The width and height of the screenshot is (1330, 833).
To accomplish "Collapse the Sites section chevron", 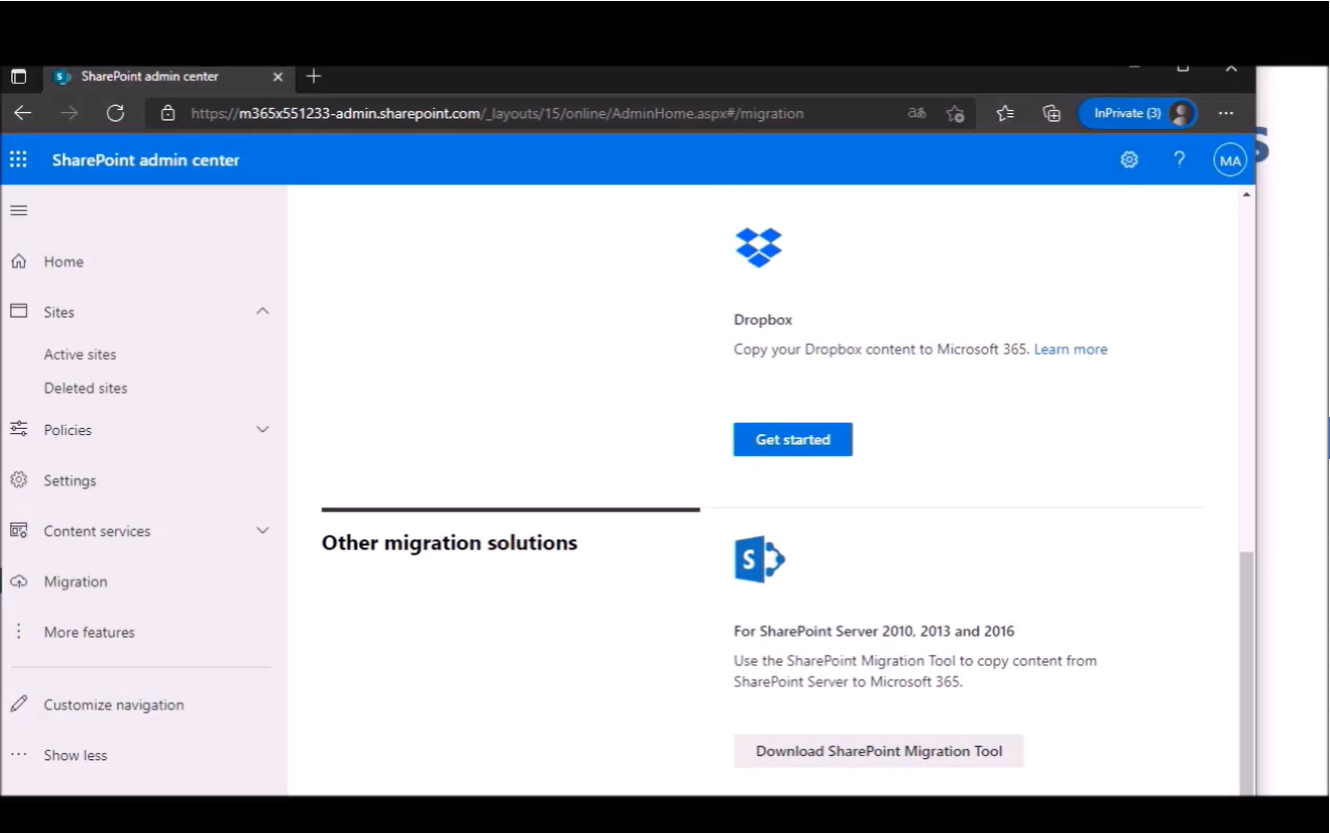I will 262,311.
